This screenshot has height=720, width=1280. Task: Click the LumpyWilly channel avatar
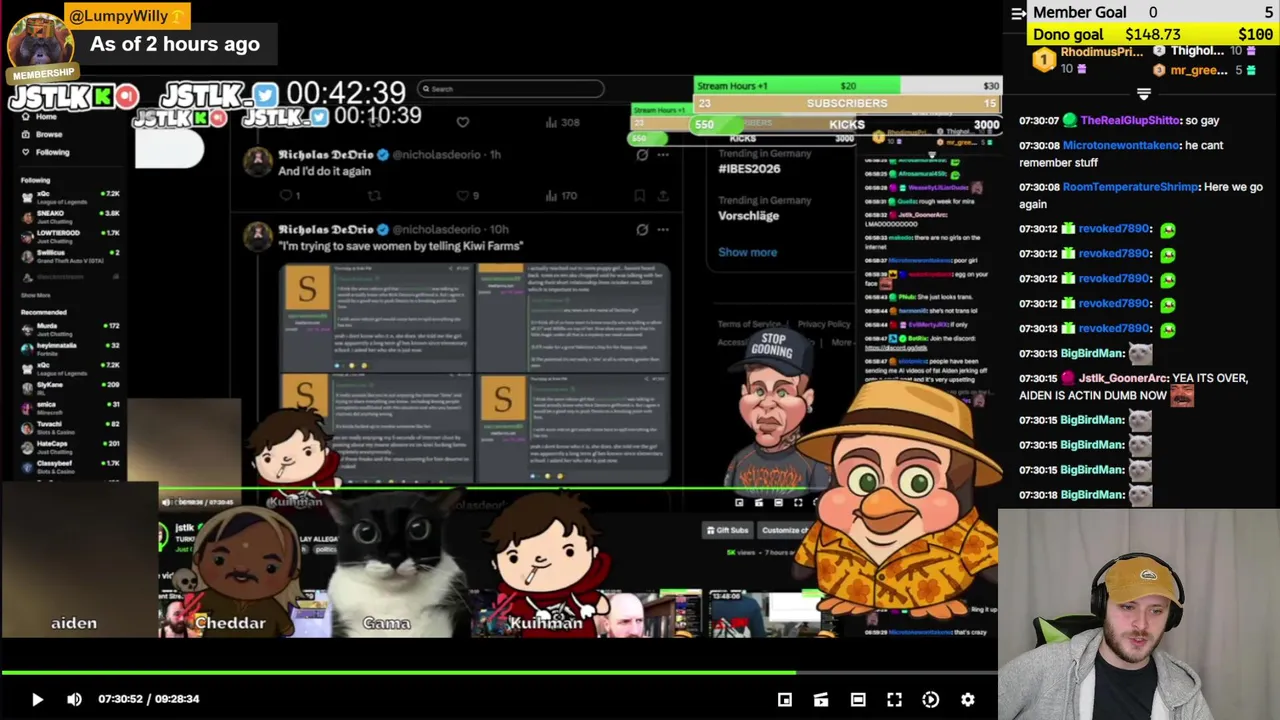(40, 40)
